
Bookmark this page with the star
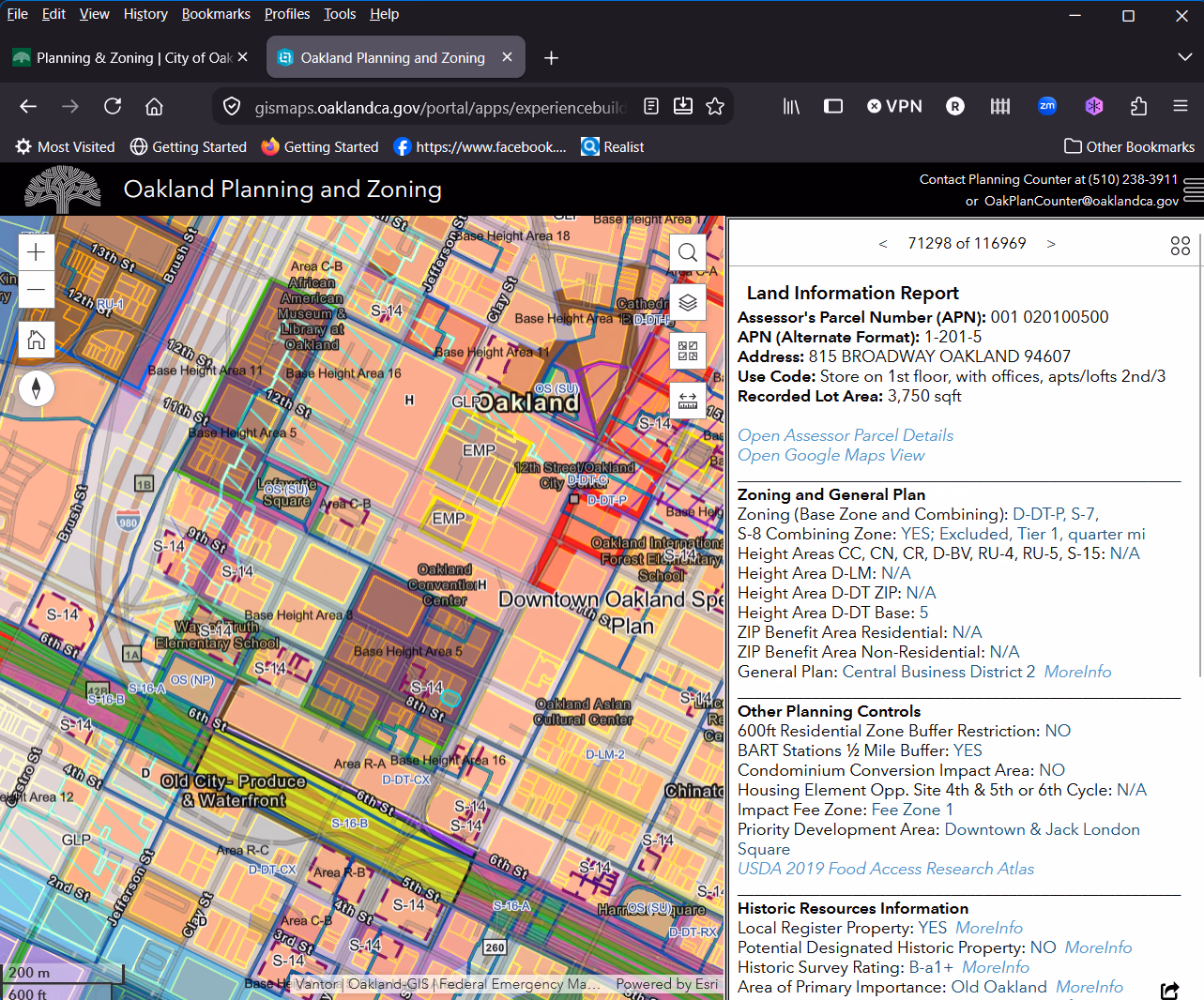715,107
